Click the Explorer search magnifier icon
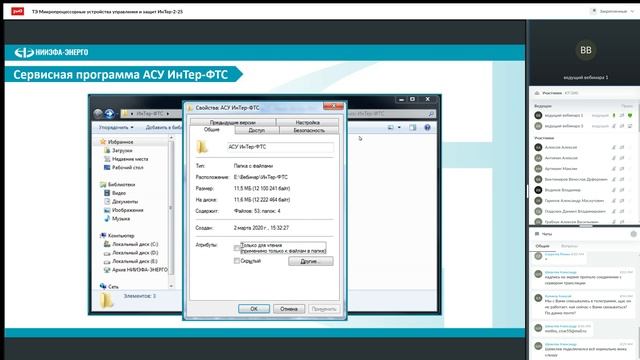640x360 pixels. pyautogui.click(x=431, y=113)
